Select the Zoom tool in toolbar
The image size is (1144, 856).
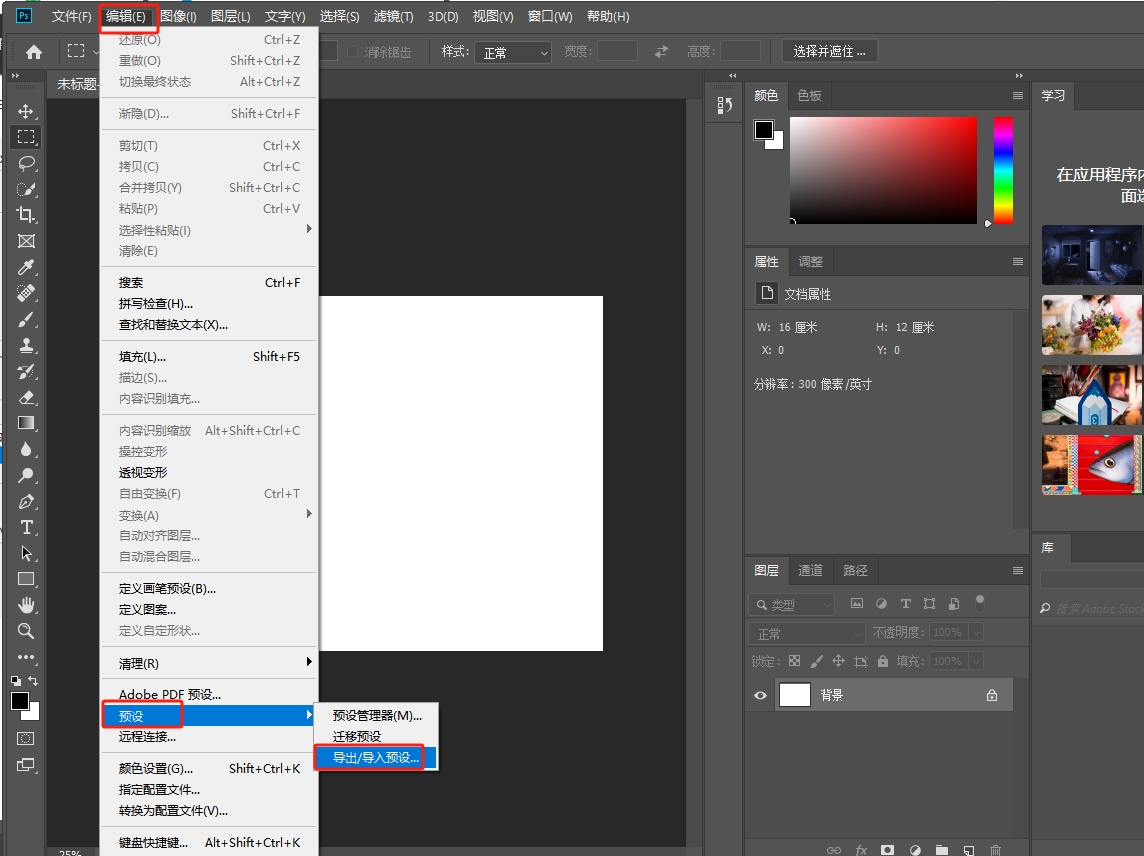[x=26, y=631]
